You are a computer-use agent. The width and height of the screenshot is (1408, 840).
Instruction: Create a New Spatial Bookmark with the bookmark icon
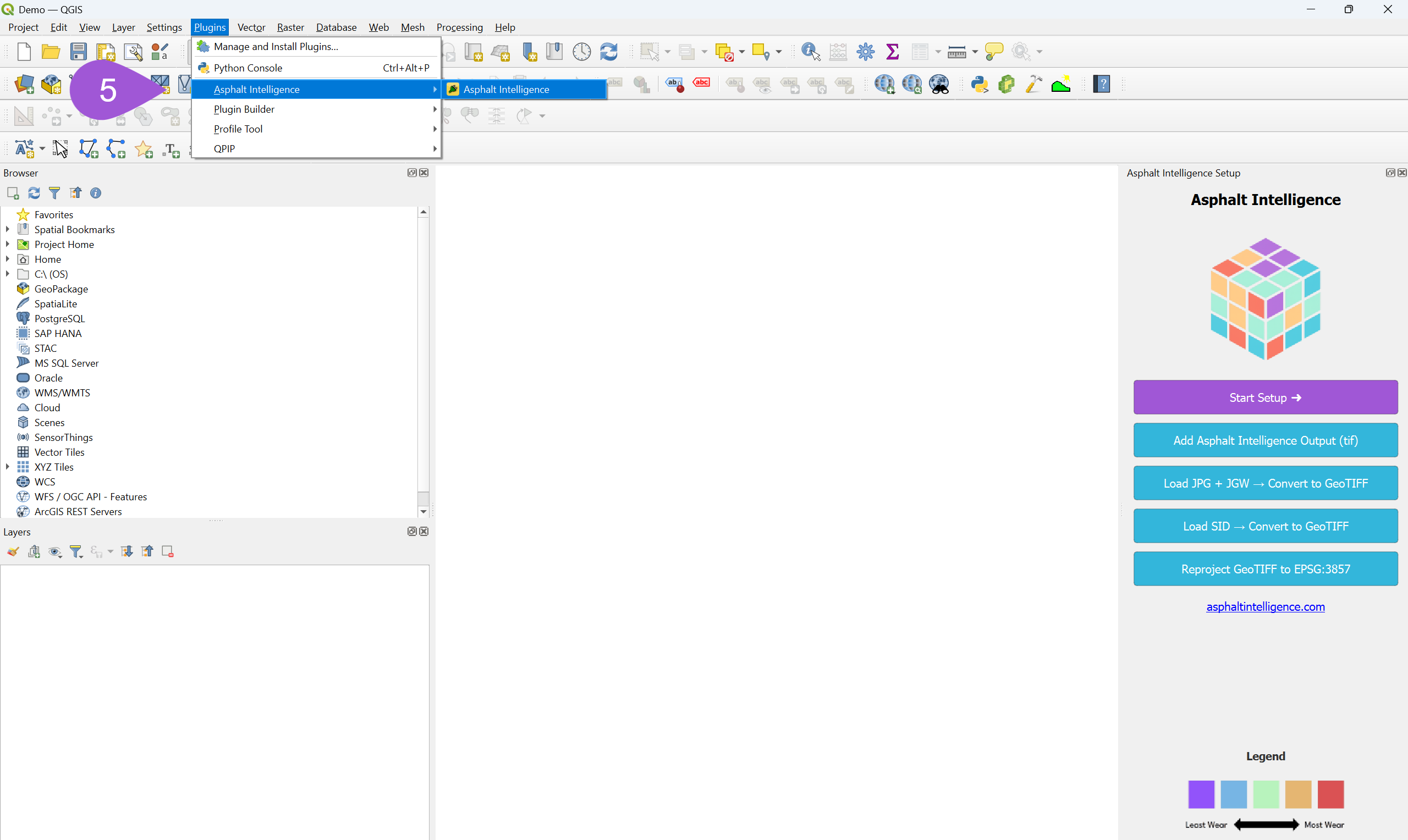click(x=529, y=51)
